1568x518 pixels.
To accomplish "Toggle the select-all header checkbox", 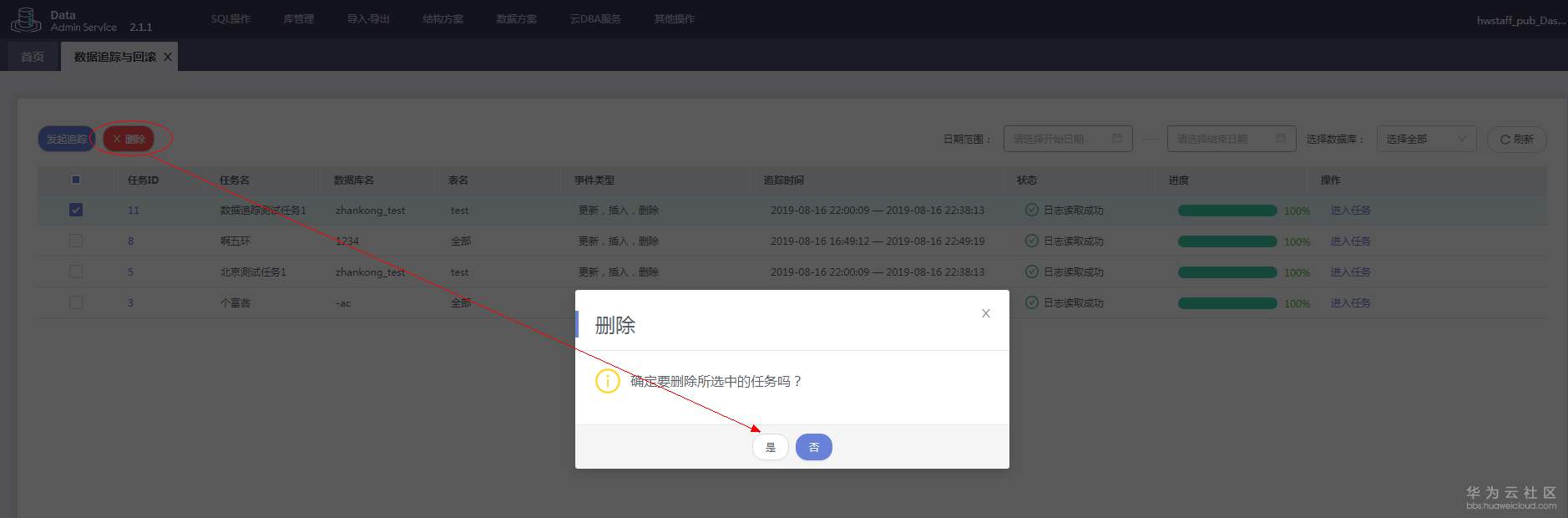I will pos(75,180).
